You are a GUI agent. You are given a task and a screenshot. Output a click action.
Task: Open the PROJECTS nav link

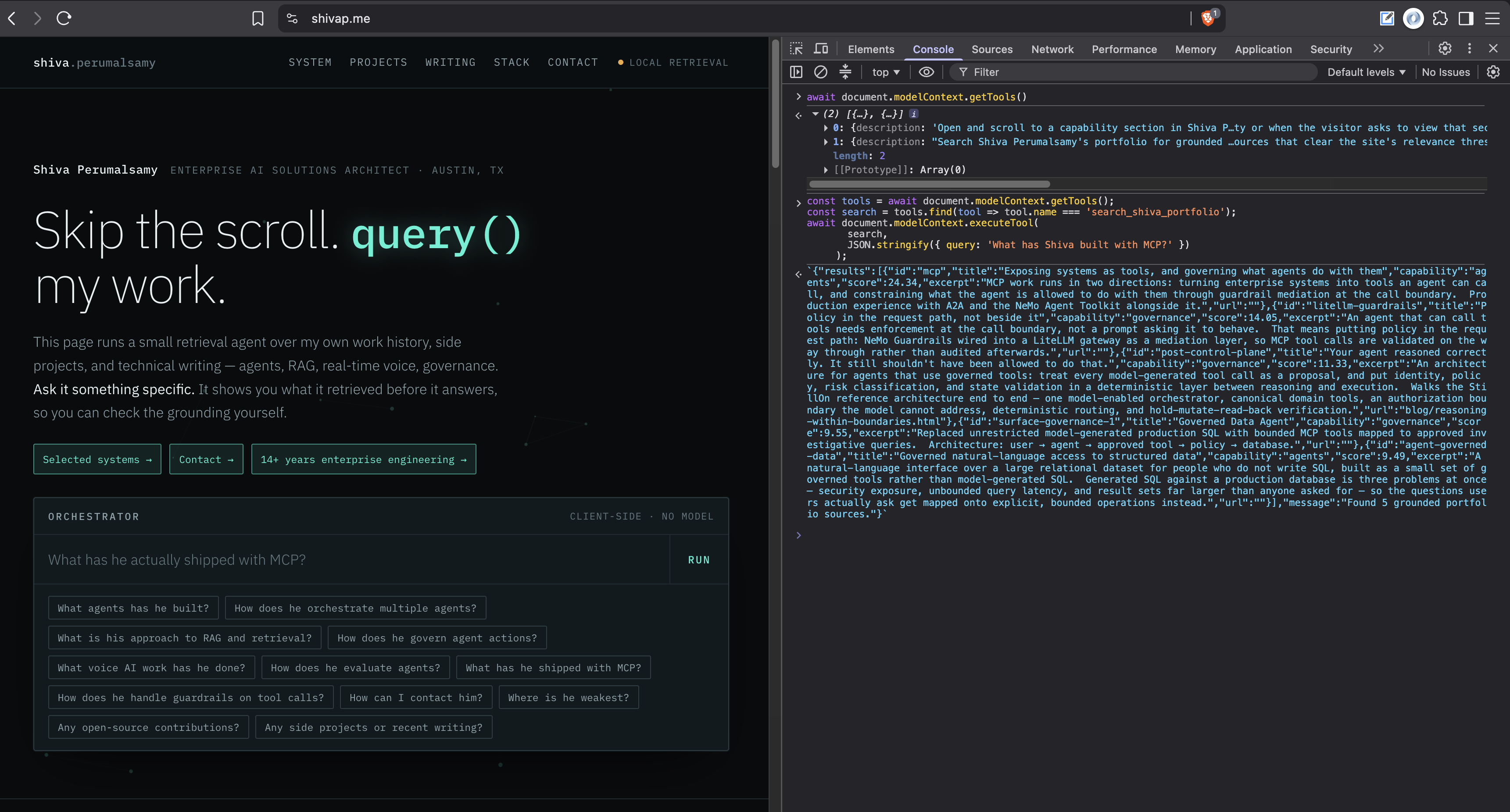378,62
